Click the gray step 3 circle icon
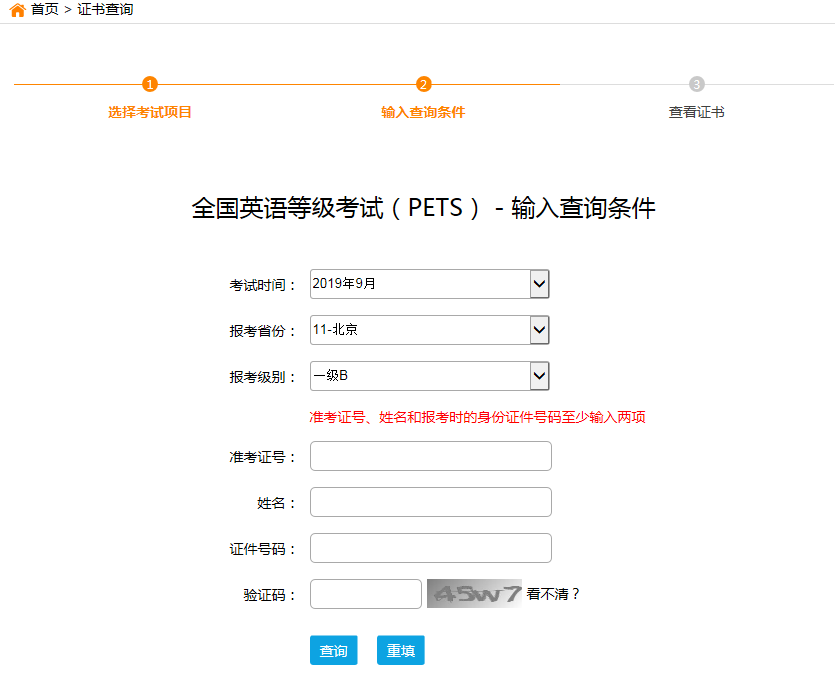Image resolution: width=835 pixels, height=683 pixels. [697, 84]
